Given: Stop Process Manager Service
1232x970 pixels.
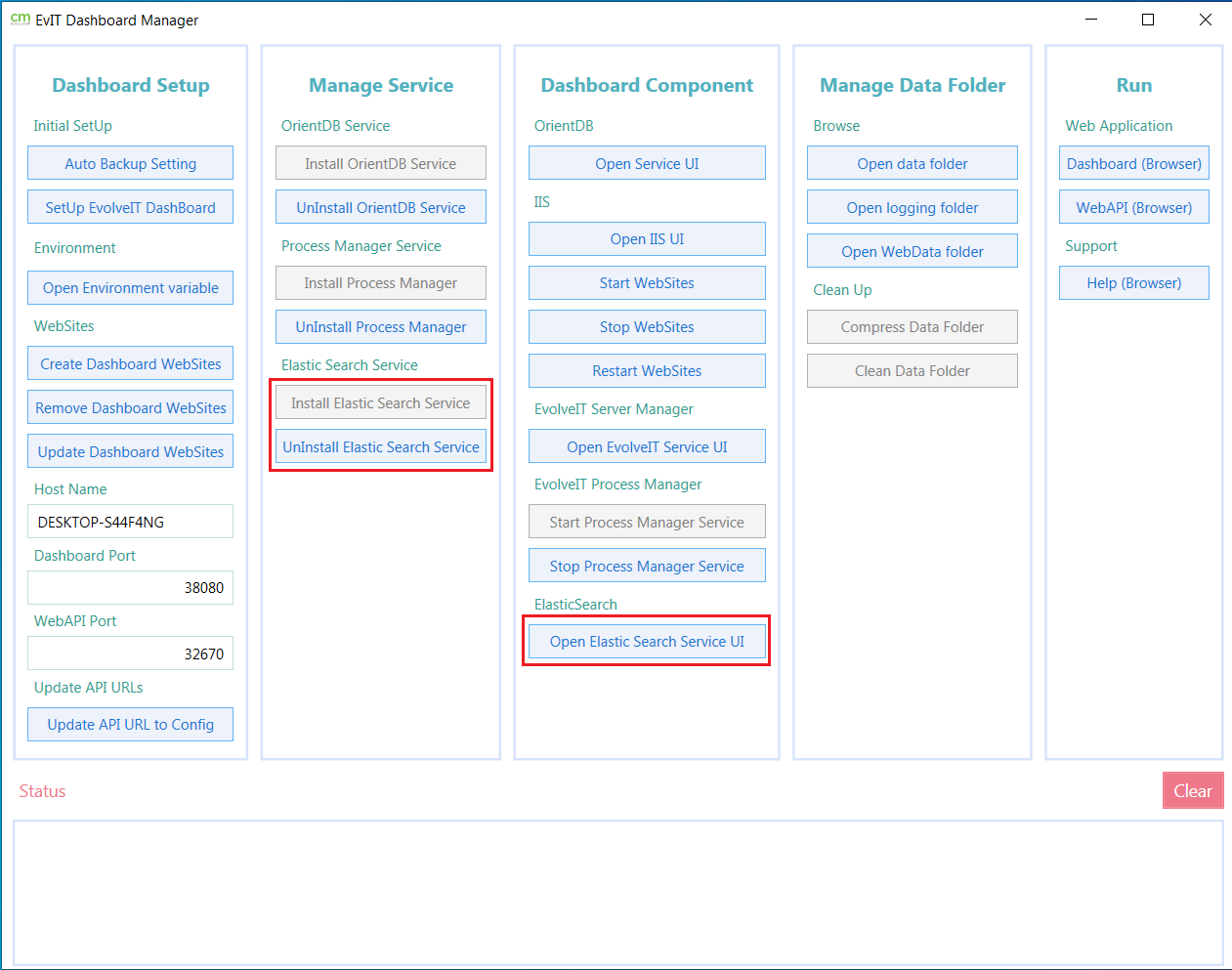Looking at the screenshot, I should [647, 566].
